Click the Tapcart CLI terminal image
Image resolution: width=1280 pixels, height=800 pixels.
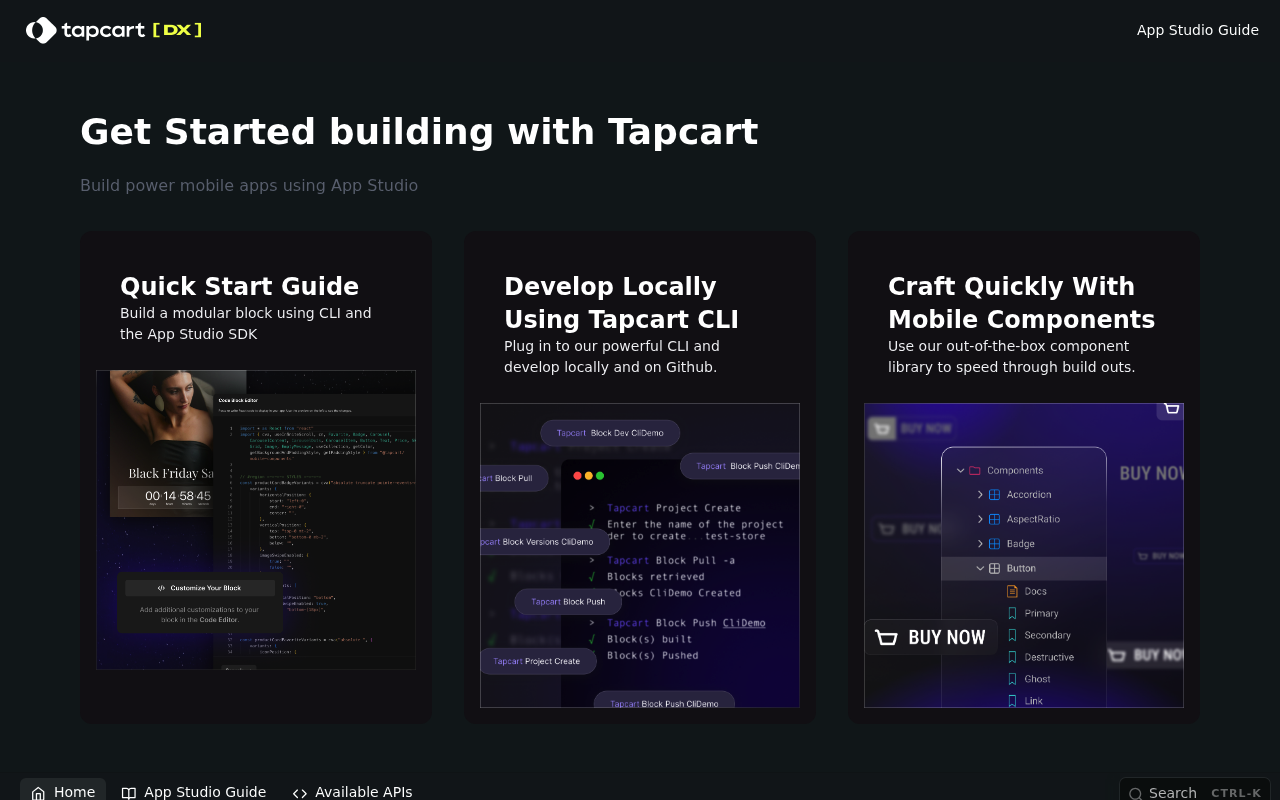[x=640, y=555]
